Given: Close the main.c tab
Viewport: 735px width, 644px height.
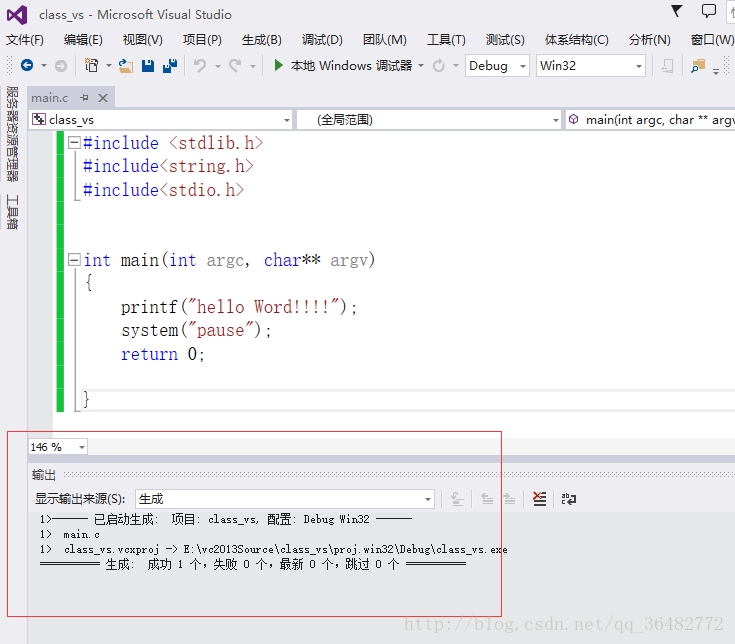Looking at the screenshot, I should 102,97.
